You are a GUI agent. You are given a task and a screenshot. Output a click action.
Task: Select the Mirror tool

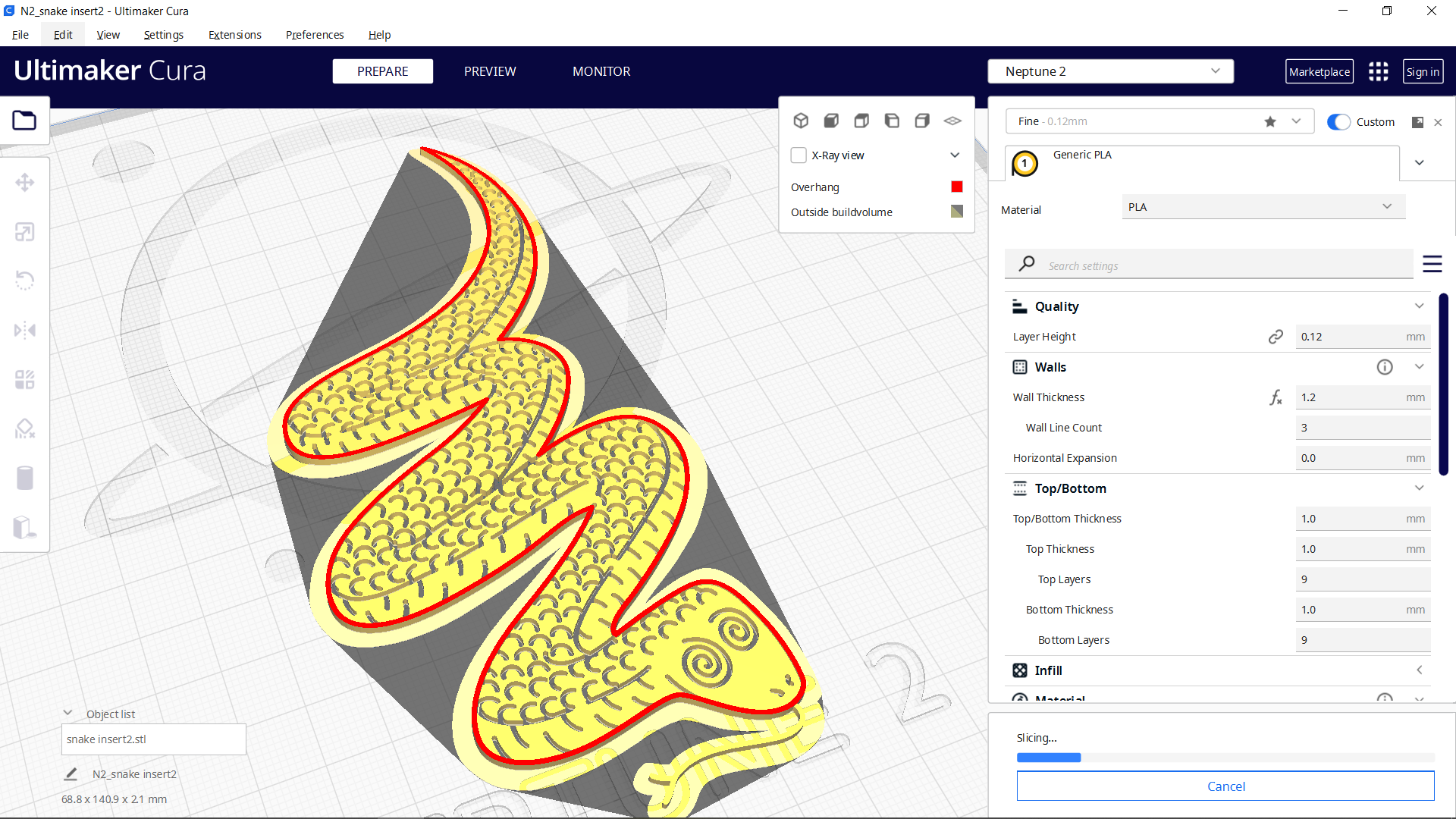click(25, 330)
